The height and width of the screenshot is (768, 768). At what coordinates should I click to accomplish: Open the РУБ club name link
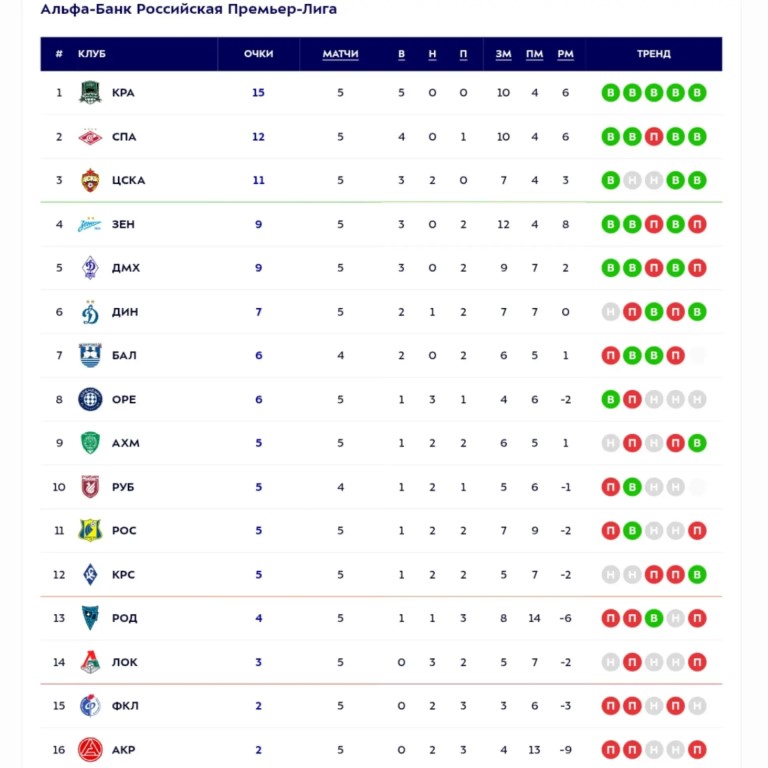123,487
